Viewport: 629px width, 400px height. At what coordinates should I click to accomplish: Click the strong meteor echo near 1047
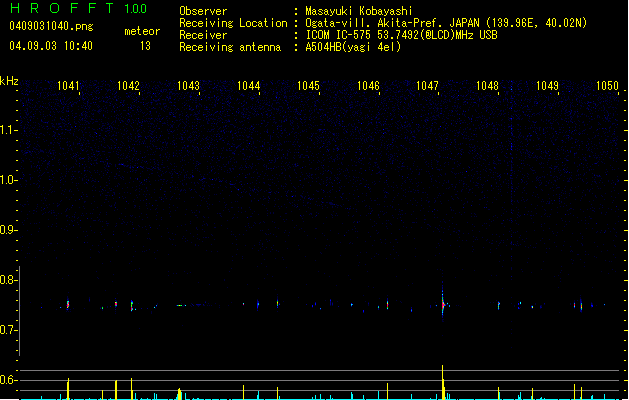(x=443, y=304)
